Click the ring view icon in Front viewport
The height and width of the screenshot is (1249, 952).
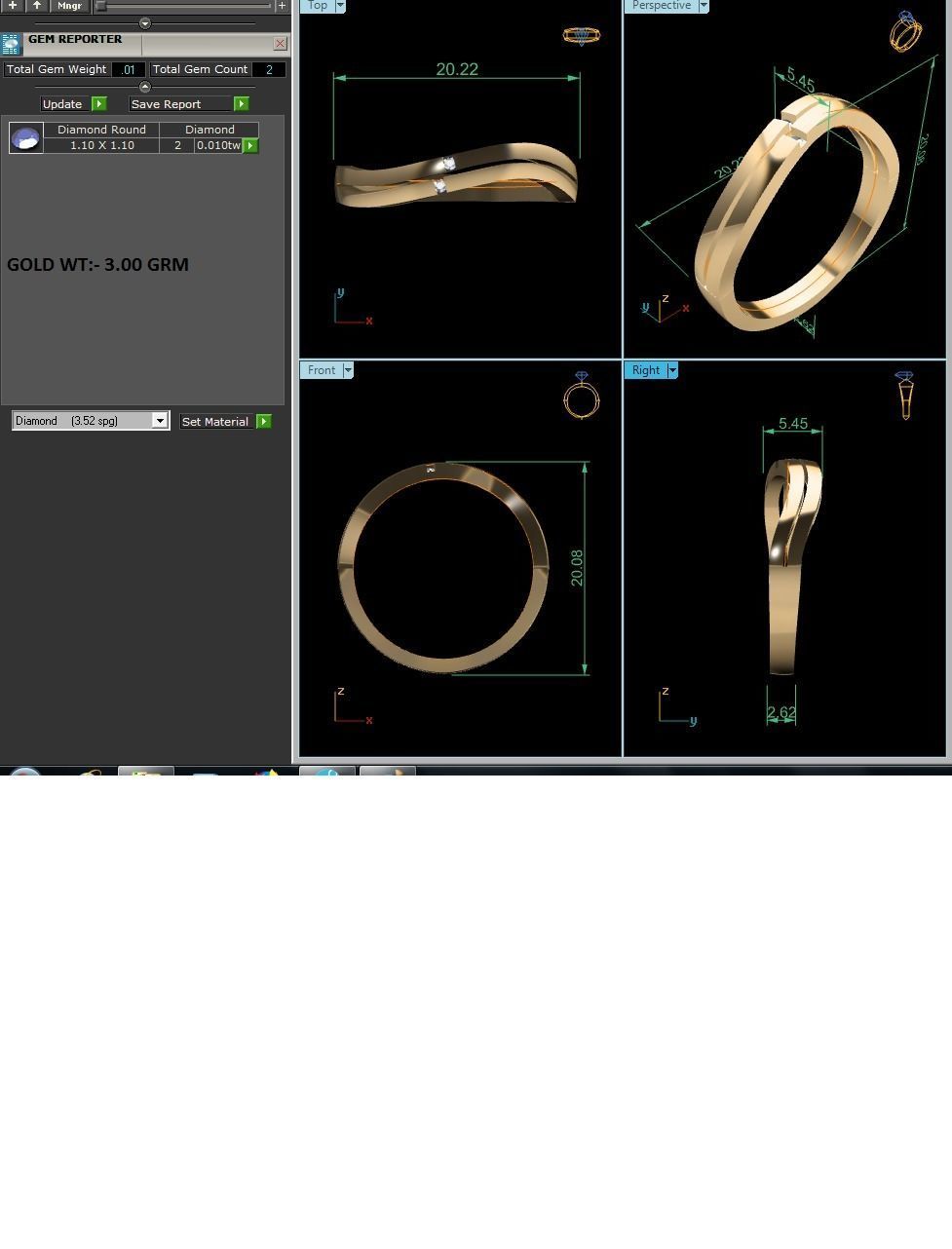tap(582, 395)
